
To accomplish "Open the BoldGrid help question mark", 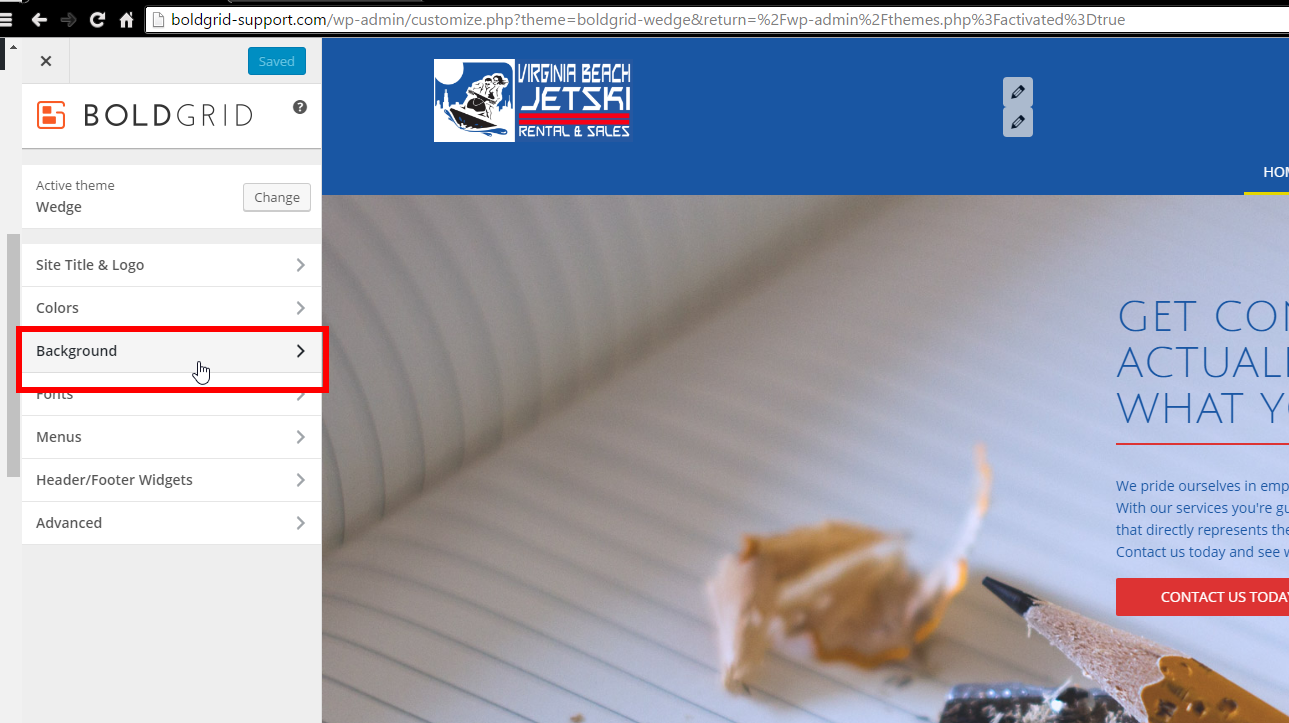I will pos(300,107).
